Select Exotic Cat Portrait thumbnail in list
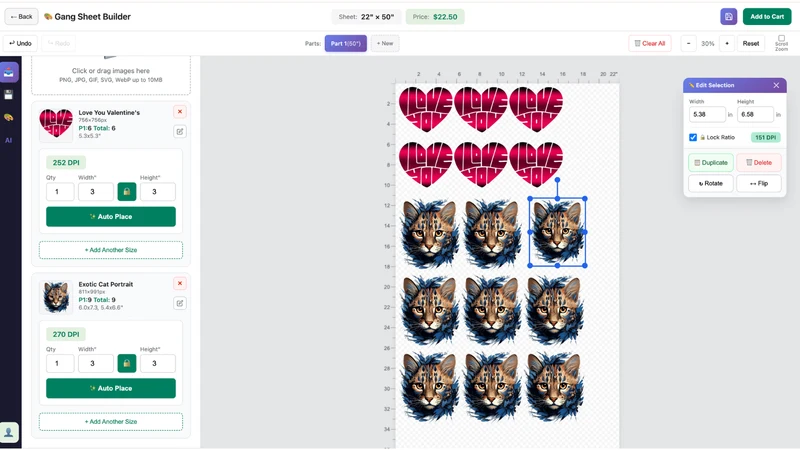Viewport: 800px width, 450px height. [56, 296]
